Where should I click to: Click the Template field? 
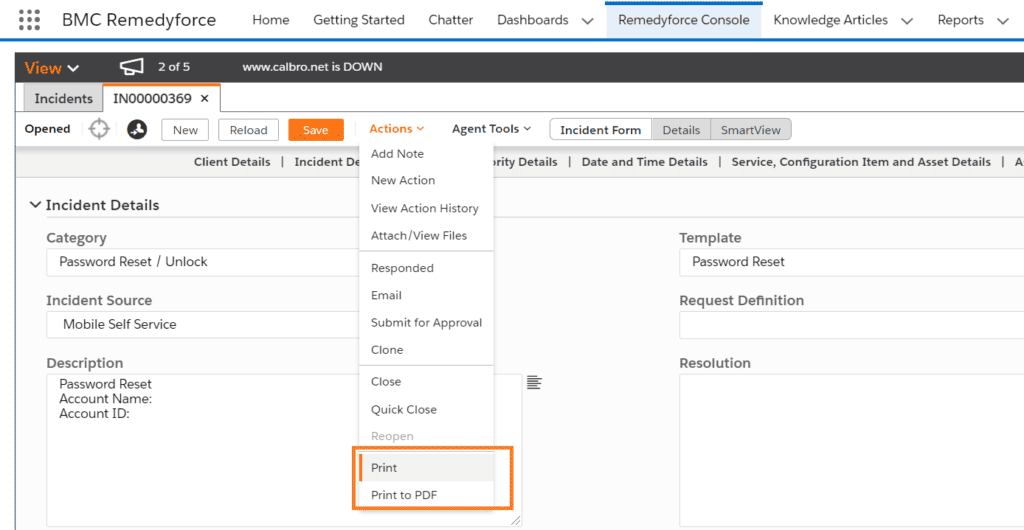click(x=852, y=262)
